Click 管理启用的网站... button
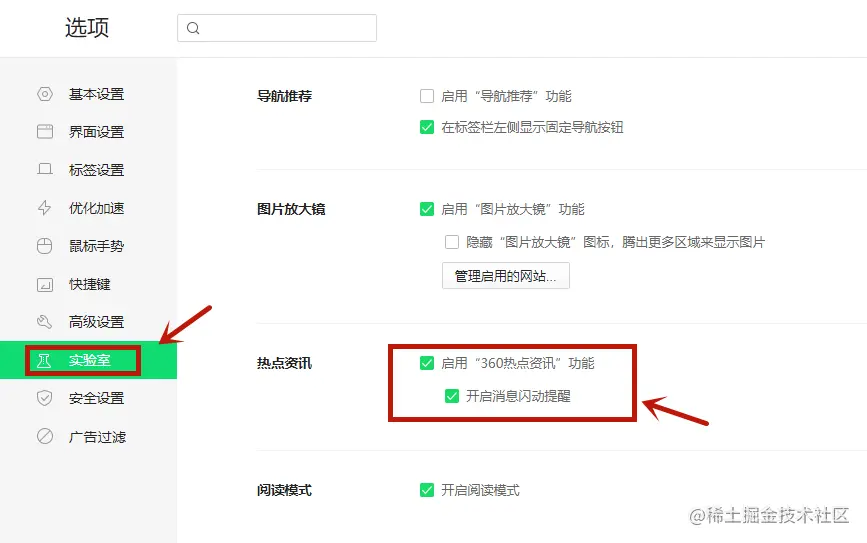 point(506,275)
